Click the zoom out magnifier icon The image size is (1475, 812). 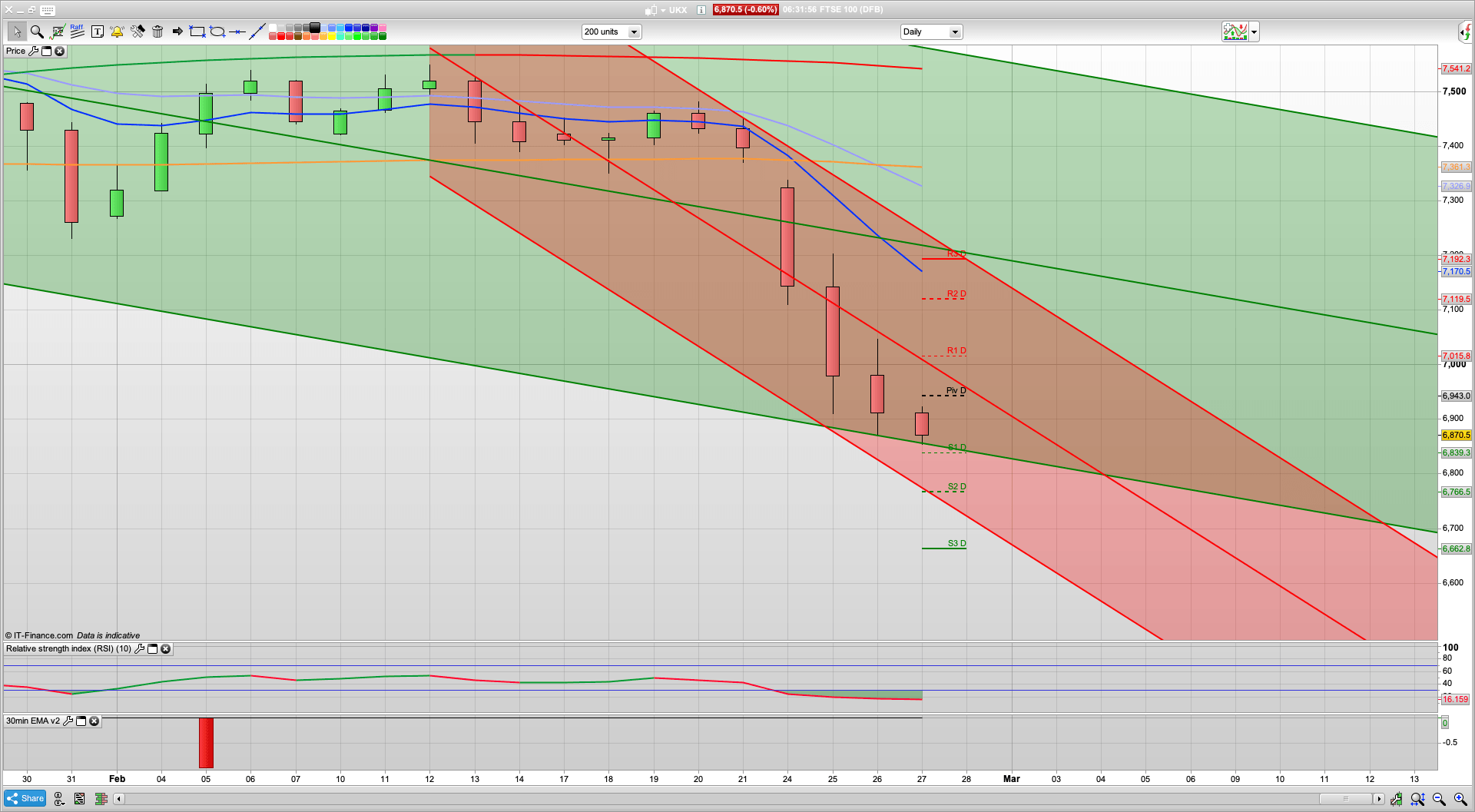[x=1439, y=799]
